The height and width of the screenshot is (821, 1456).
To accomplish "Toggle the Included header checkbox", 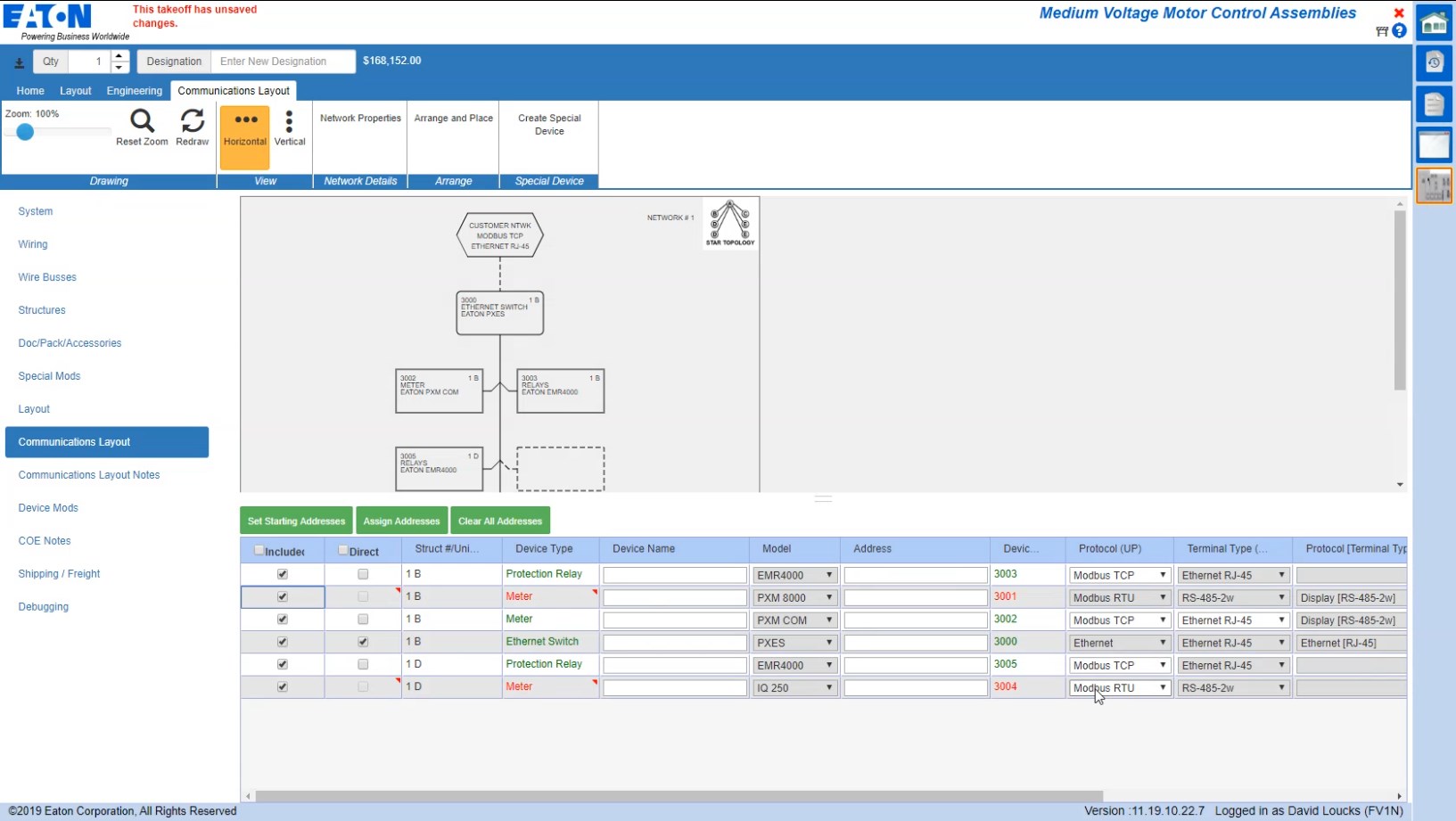I will pyautogui.click(x=259, y=550).
